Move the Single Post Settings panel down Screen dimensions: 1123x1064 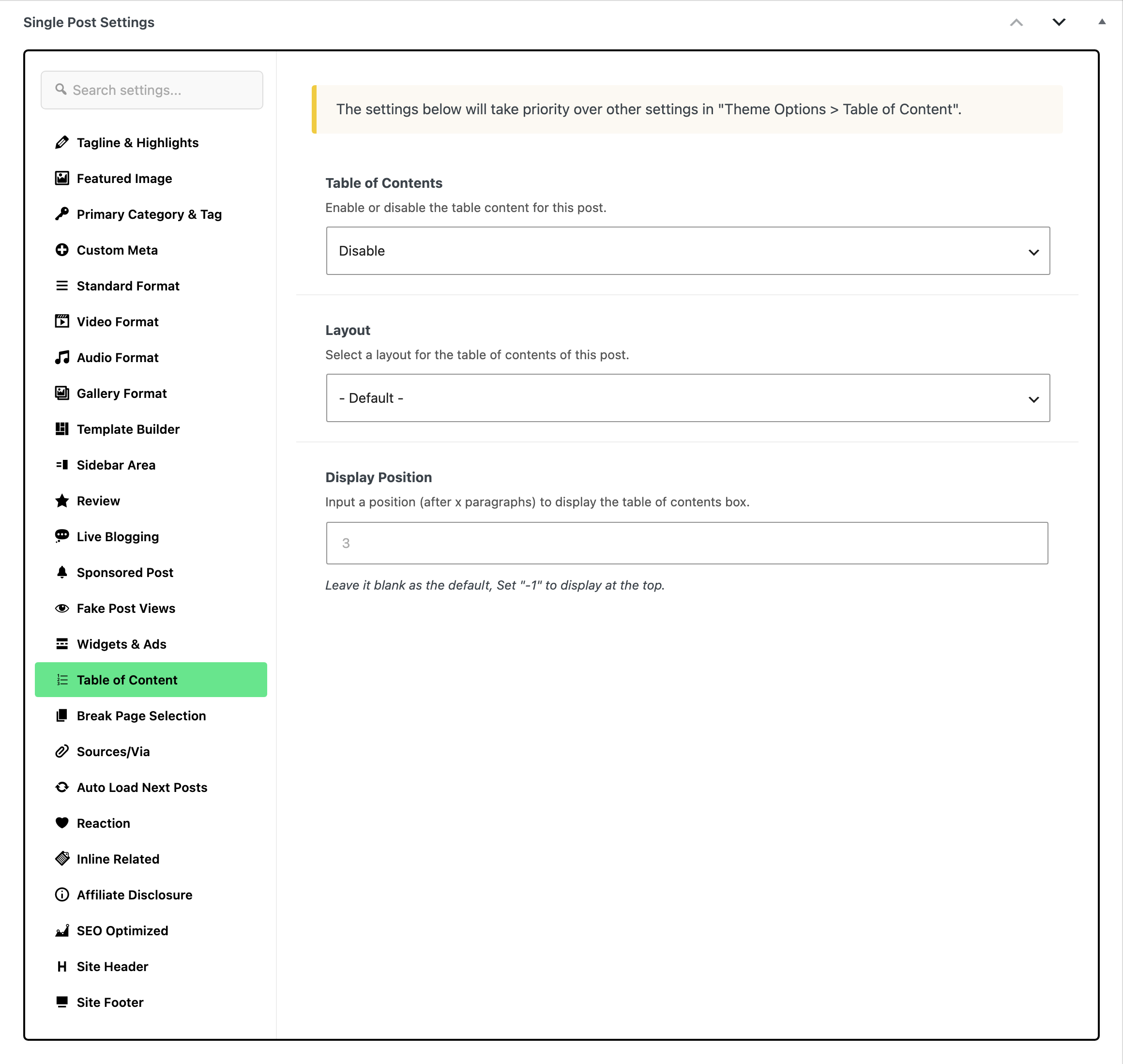(1059, 22)
